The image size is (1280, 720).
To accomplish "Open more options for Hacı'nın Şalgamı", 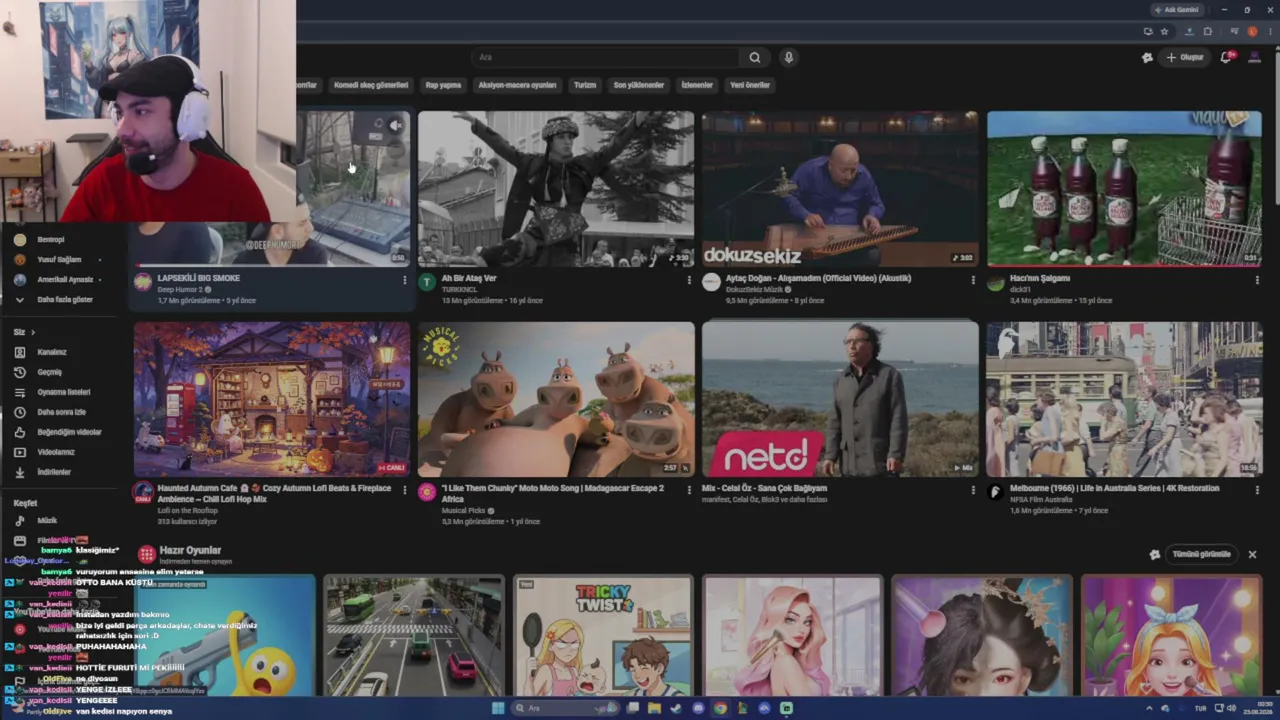I will (1256, 280).
